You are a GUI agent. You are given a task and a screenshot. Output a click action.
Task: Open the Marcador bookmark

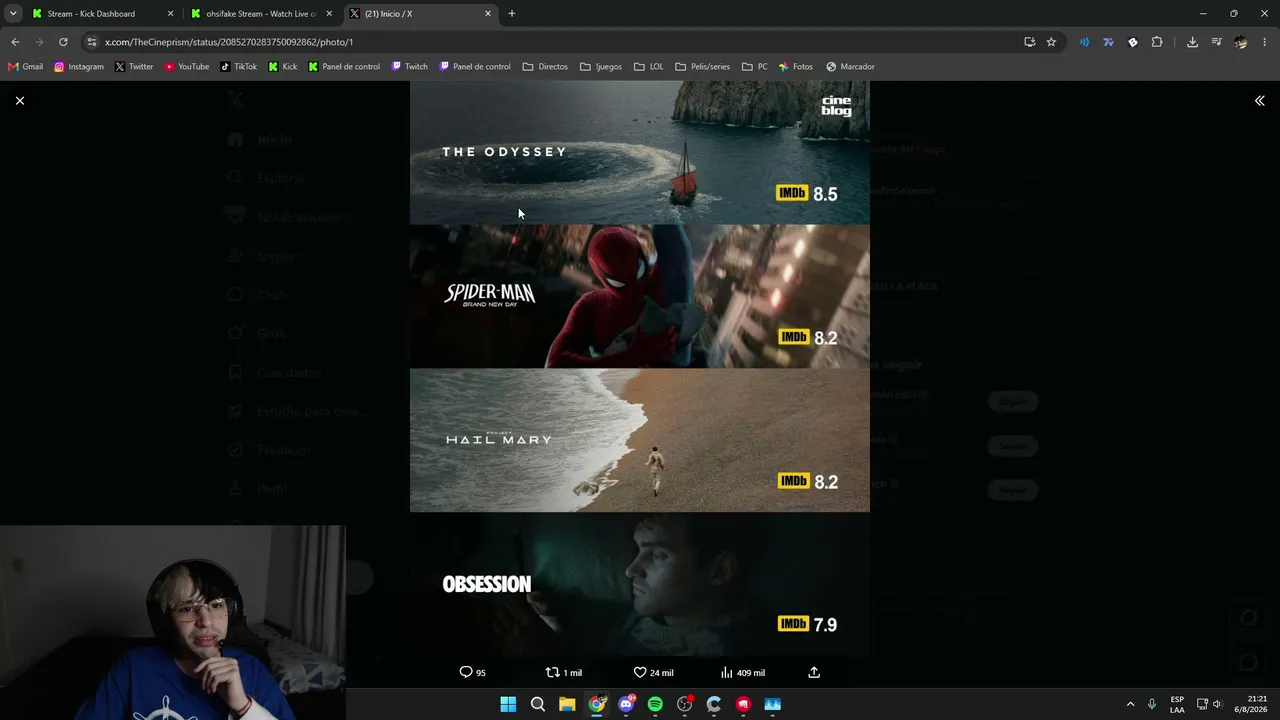coord(850,67)
